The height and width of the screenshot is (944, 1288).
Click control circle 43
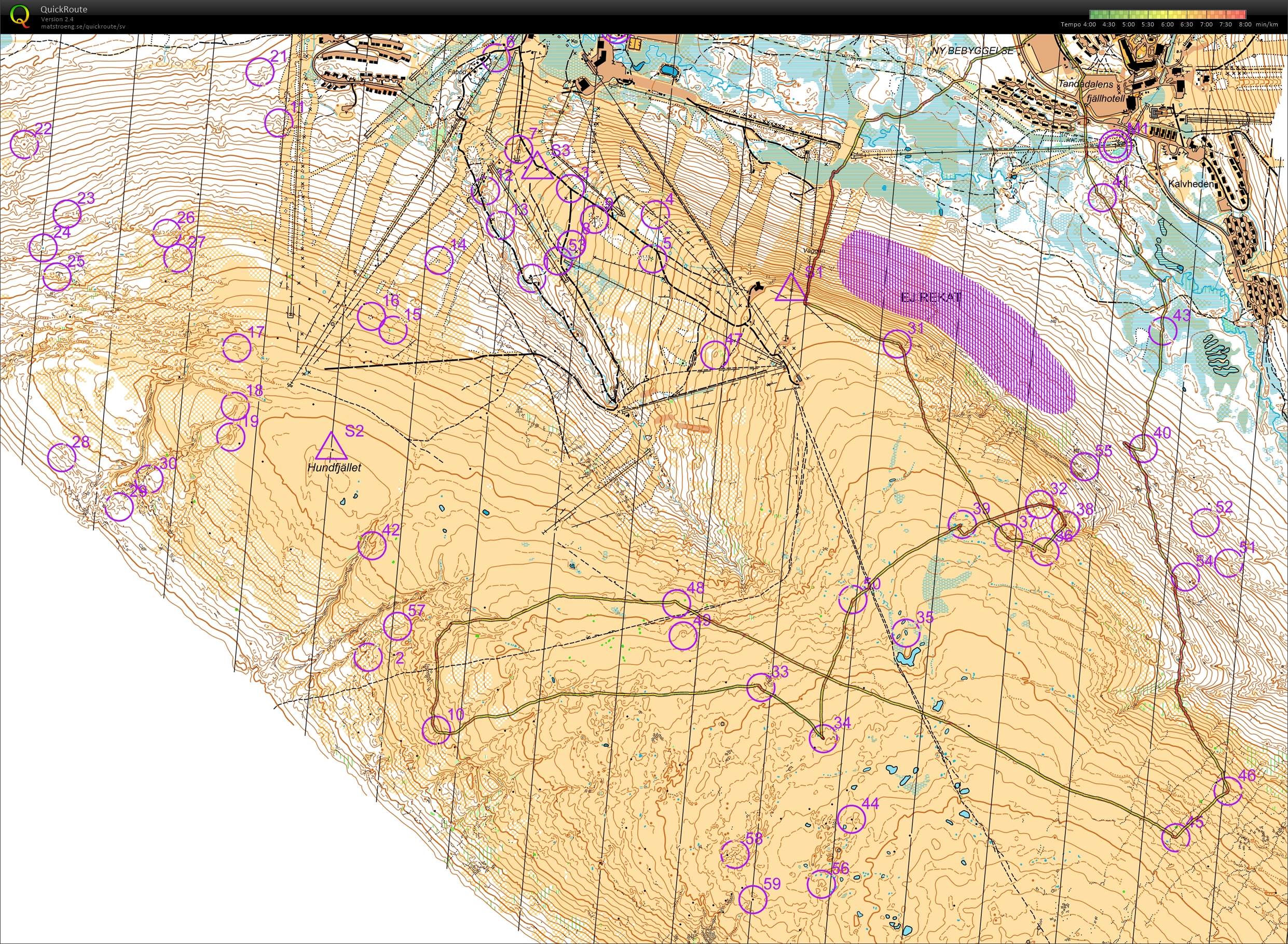coord(1163,331)
